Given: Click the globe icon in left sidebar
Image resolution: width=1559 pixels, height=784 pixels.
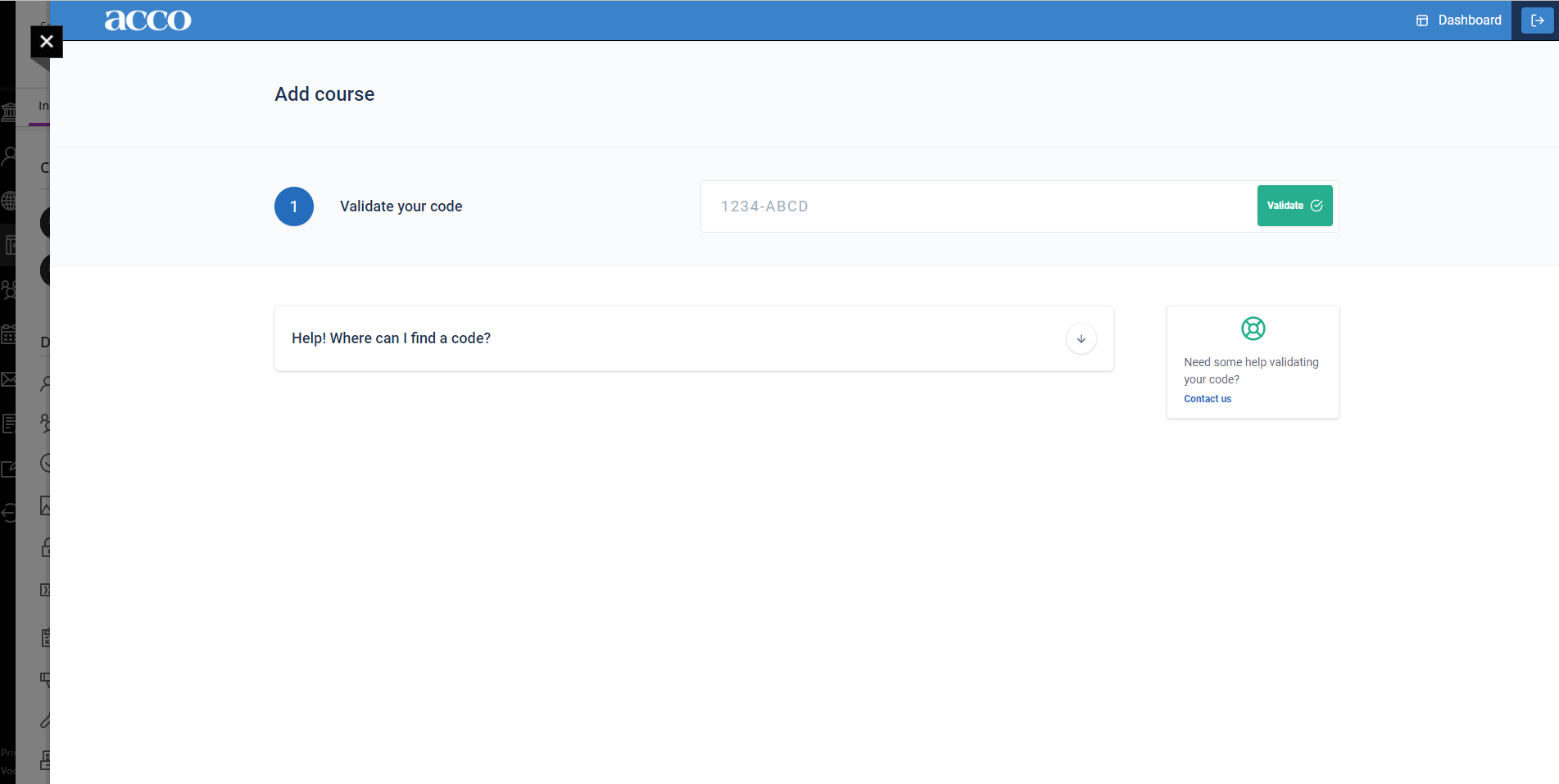Looking at the screenshot, I should click(8, 200).
